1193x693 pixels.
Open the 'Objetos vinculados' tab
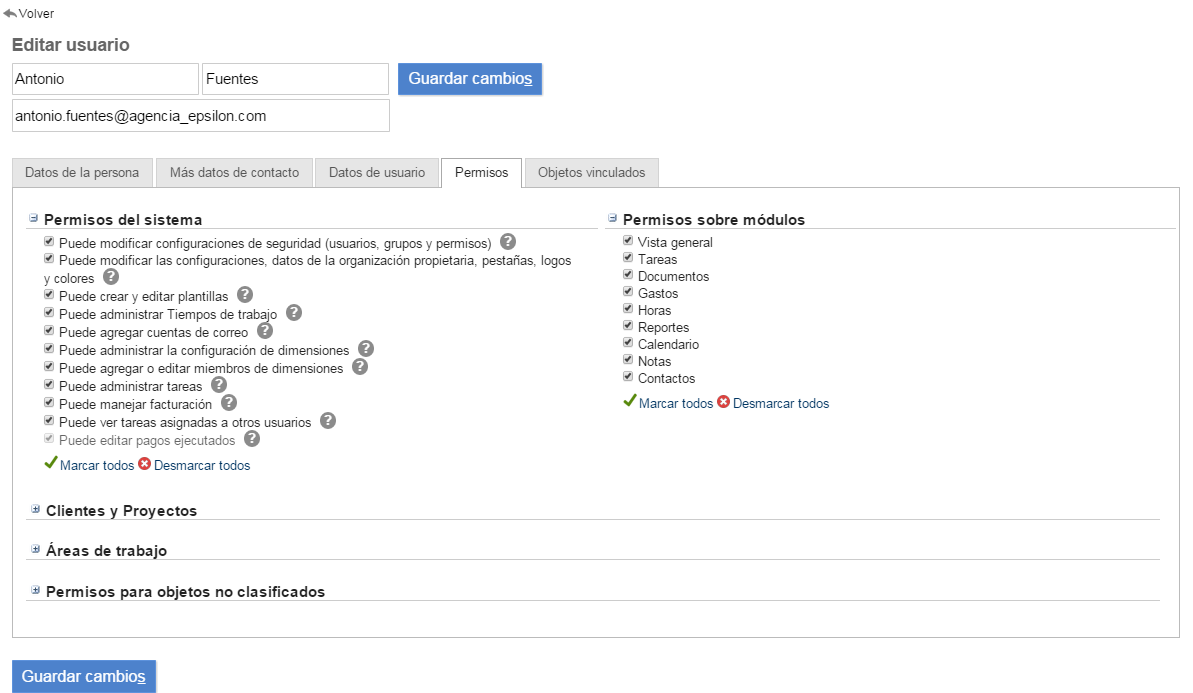point(591,172)
